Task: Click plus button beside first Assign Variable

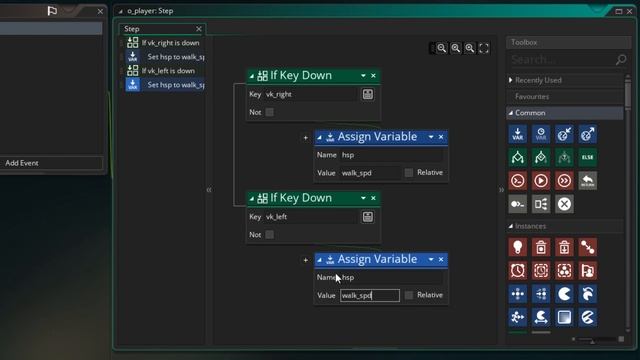Action: pos(305,138)
